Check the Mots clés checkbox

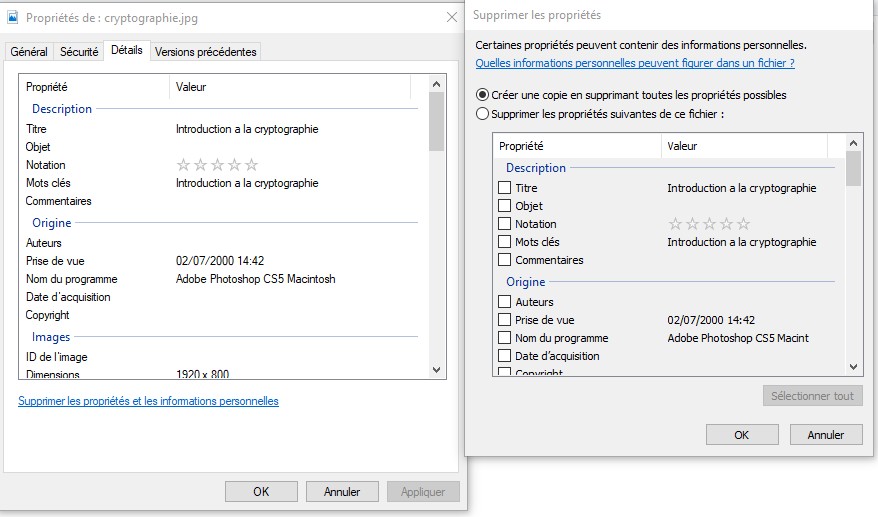(x=505, y=242)
